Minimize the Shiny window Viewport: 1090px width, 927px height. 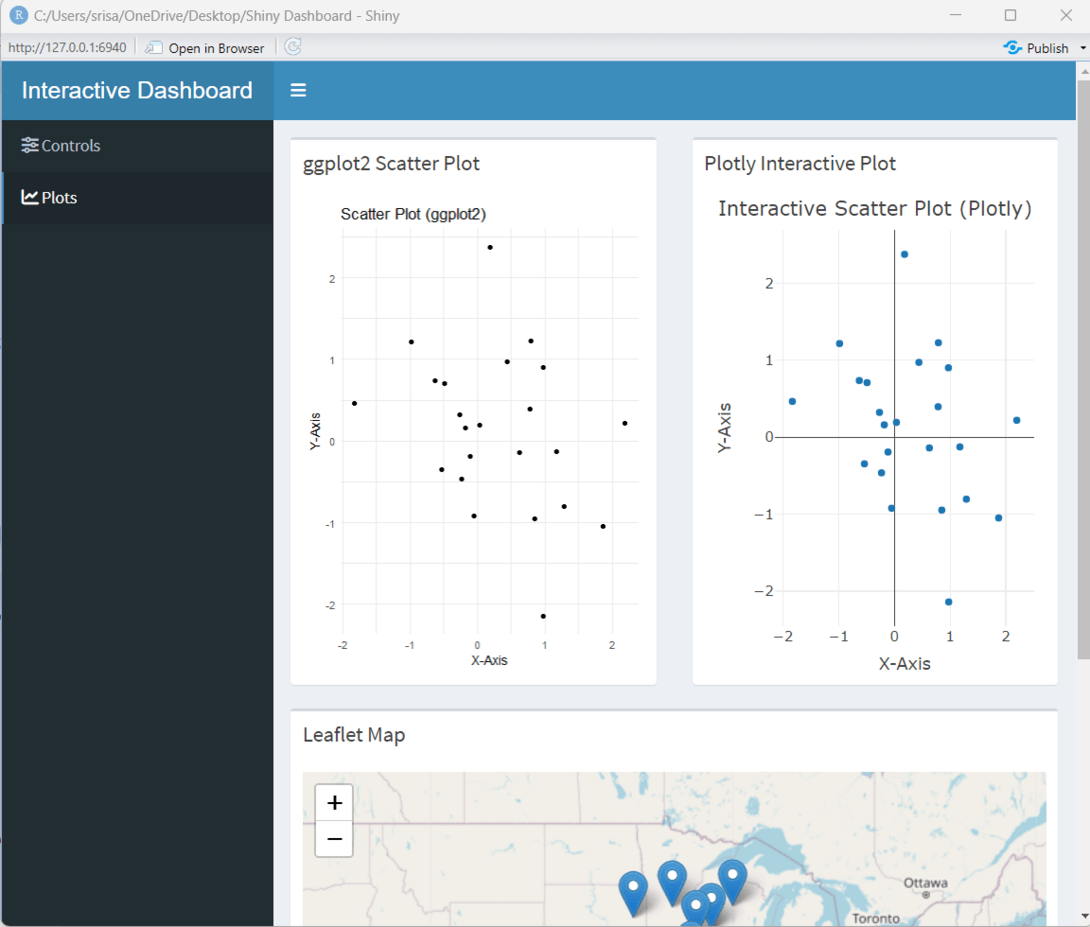pyautogui.click(x=955, y=15)
